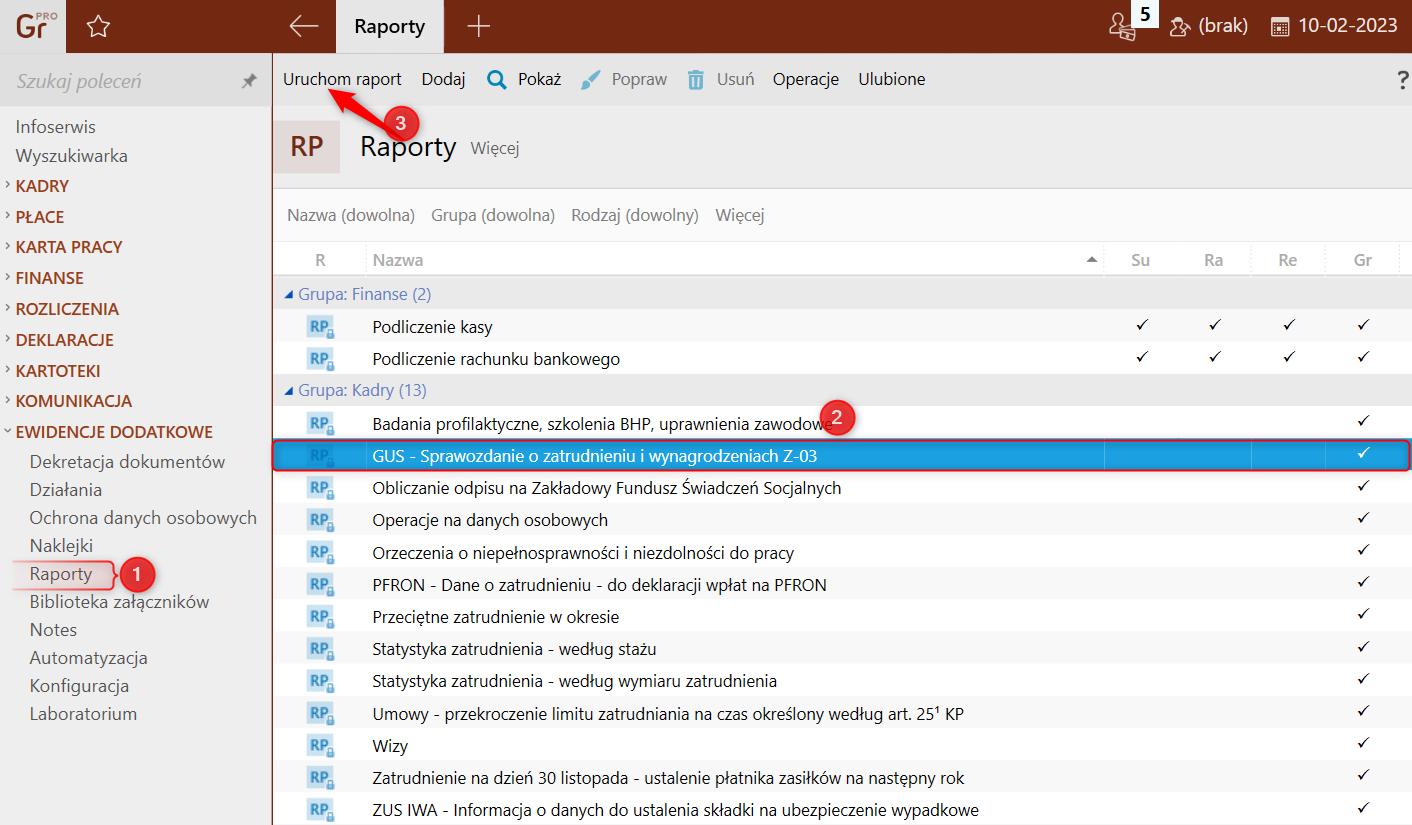Click RP icon of PFRON row
The width and height of the screenshot is (1412, 825).
pos(320,585)
